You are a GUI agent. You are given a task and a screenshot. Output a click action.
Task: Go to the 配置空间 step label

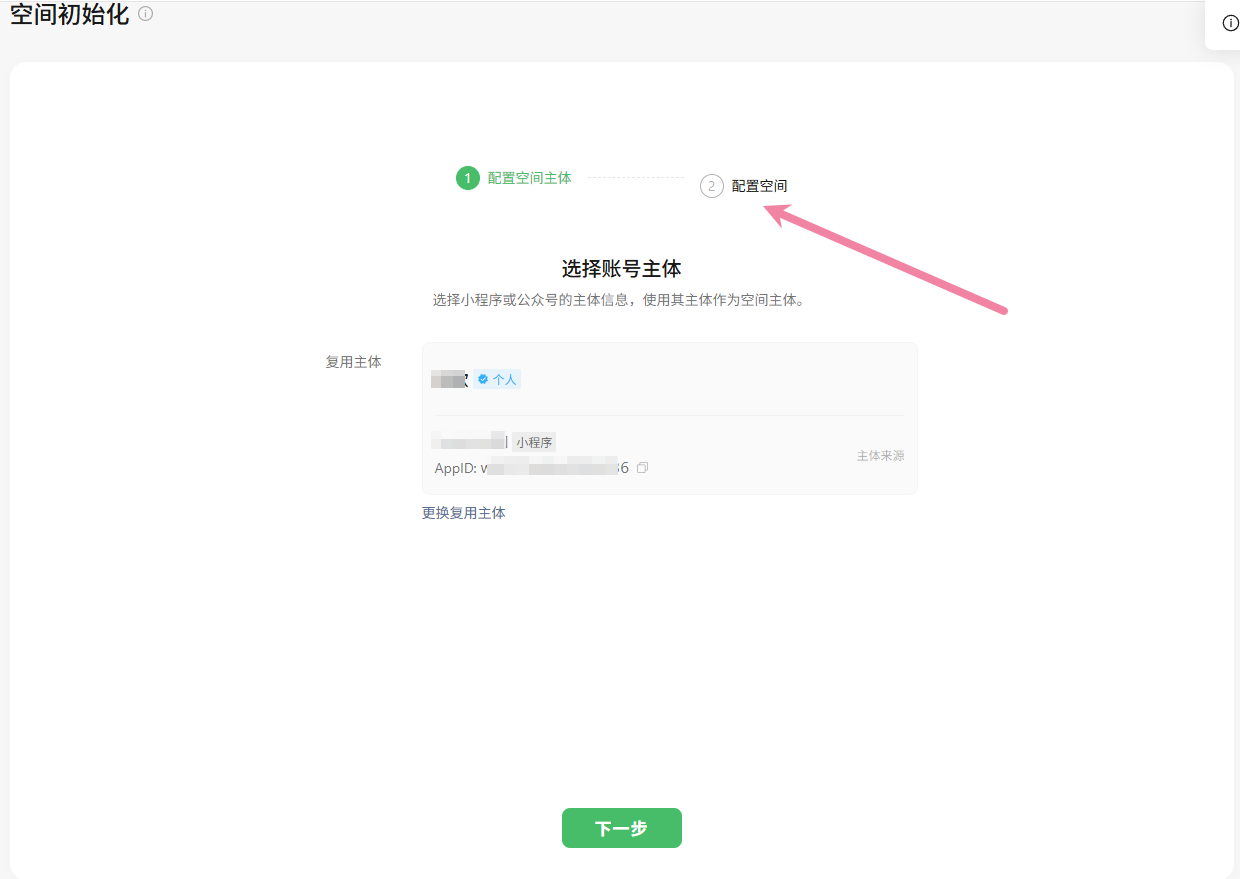[760, 186]
